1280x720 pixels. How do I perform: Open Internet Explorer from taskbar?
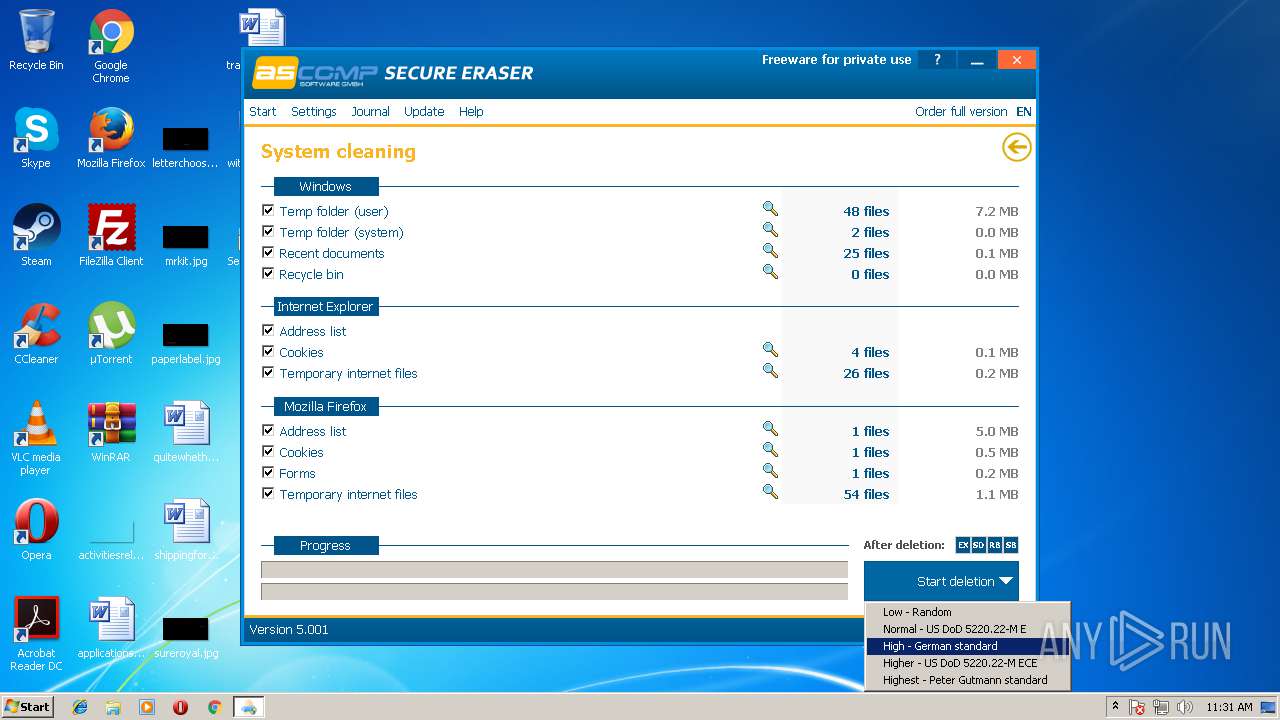coord(80,707)
